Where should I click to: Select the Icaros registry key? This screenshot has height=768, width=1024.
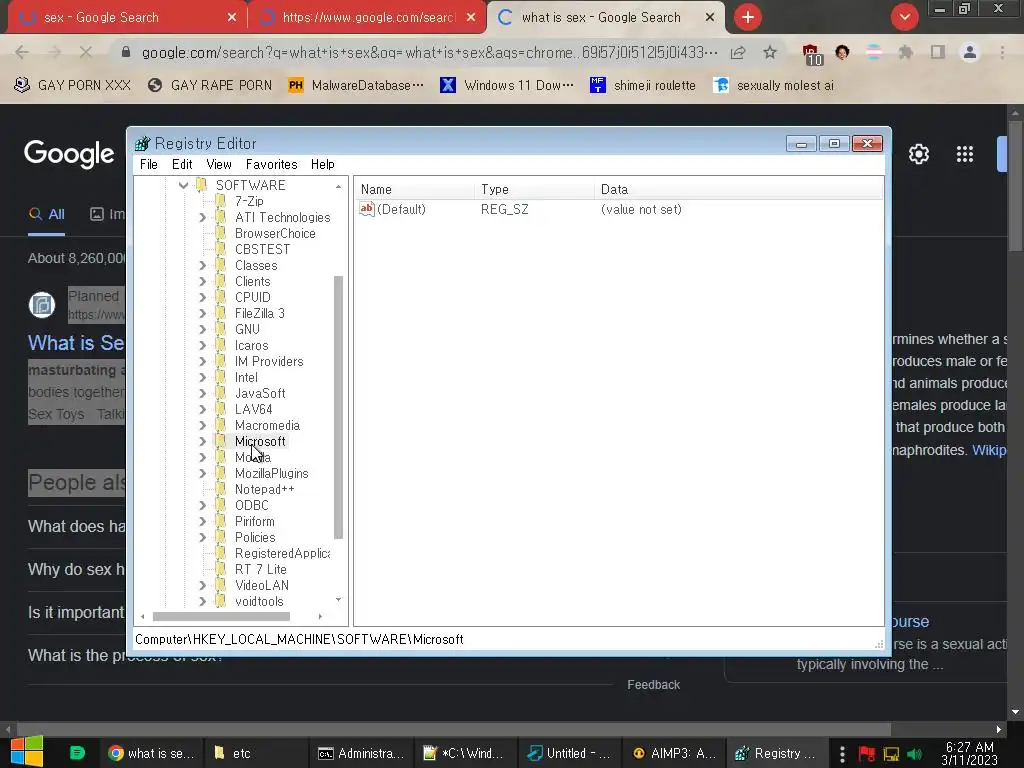[x=251, y=345]
